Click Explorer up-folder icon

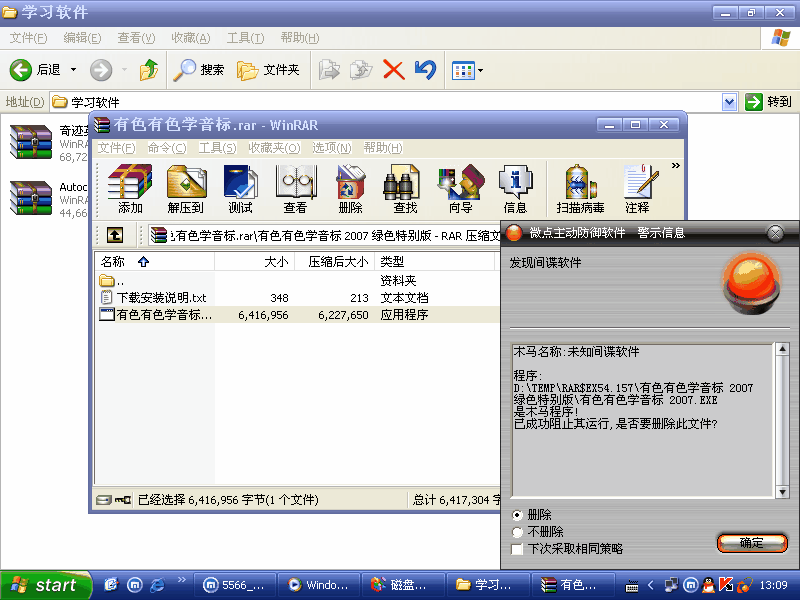point(149,70)
